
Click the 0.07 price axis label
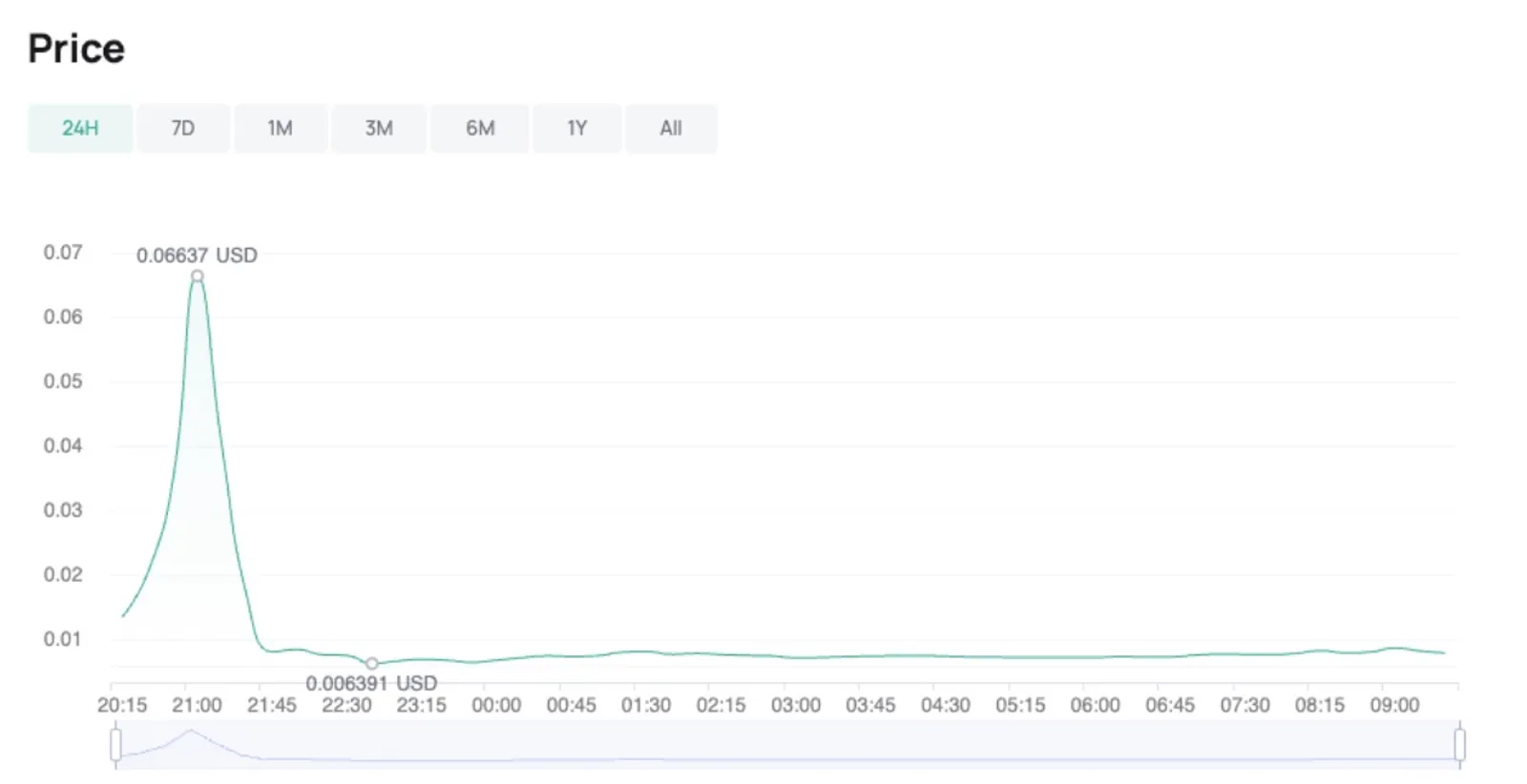(63, 253)
